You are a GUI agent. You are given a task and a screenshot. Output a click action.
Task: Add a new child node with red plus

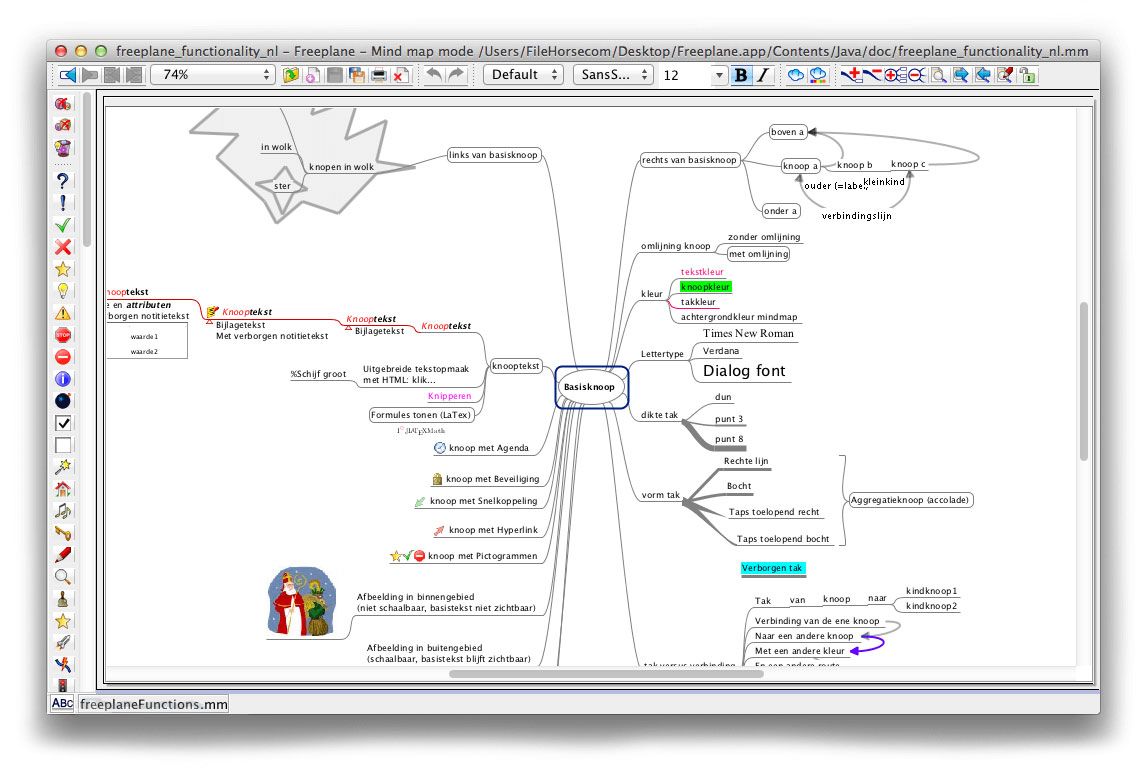click(851, 74)
